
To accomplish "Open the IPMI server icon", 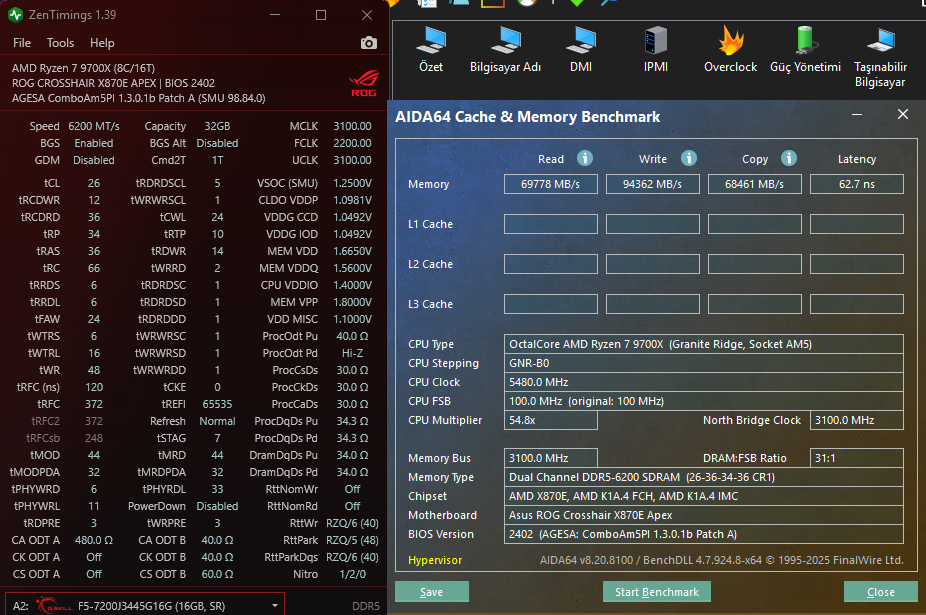I will 656,41.
